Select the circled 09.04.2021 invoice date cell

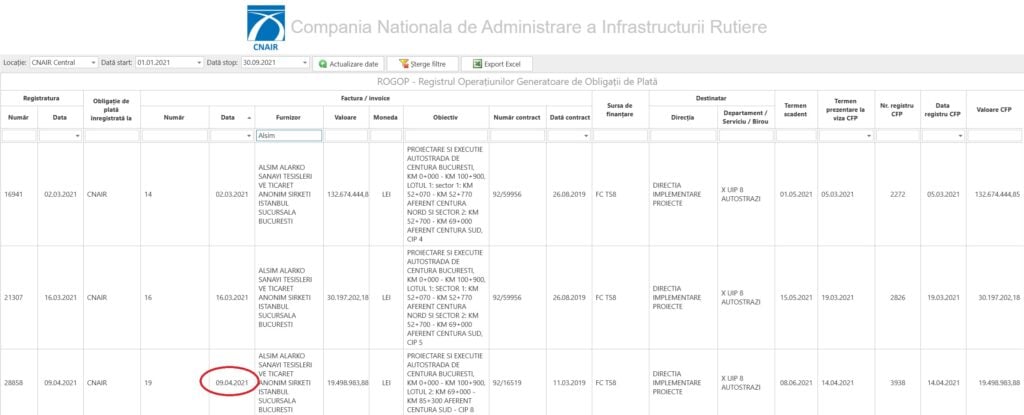click(x=231, y=381)
